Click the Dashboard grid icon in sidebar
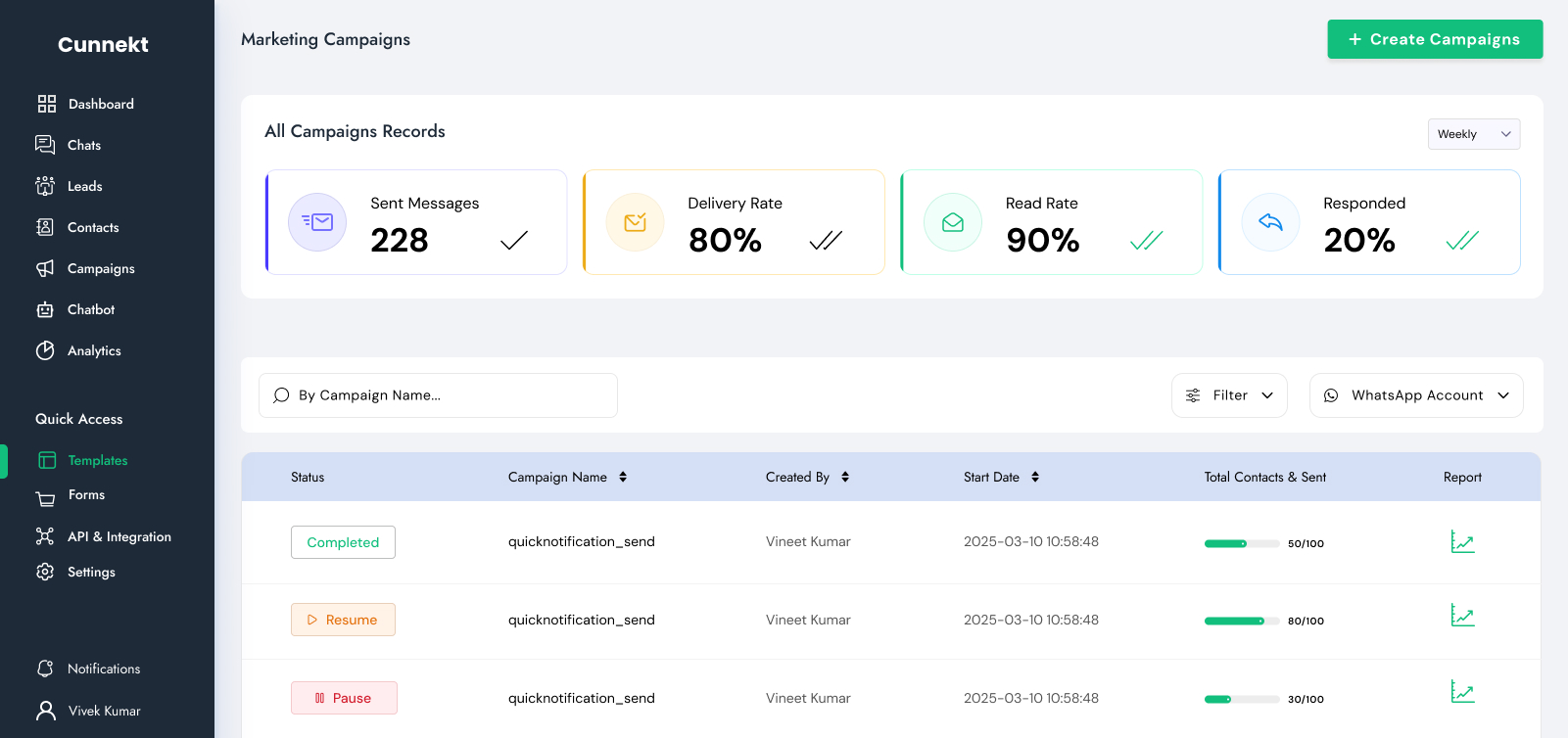This screenshot has height=738, width=1568. pos(46,104)
